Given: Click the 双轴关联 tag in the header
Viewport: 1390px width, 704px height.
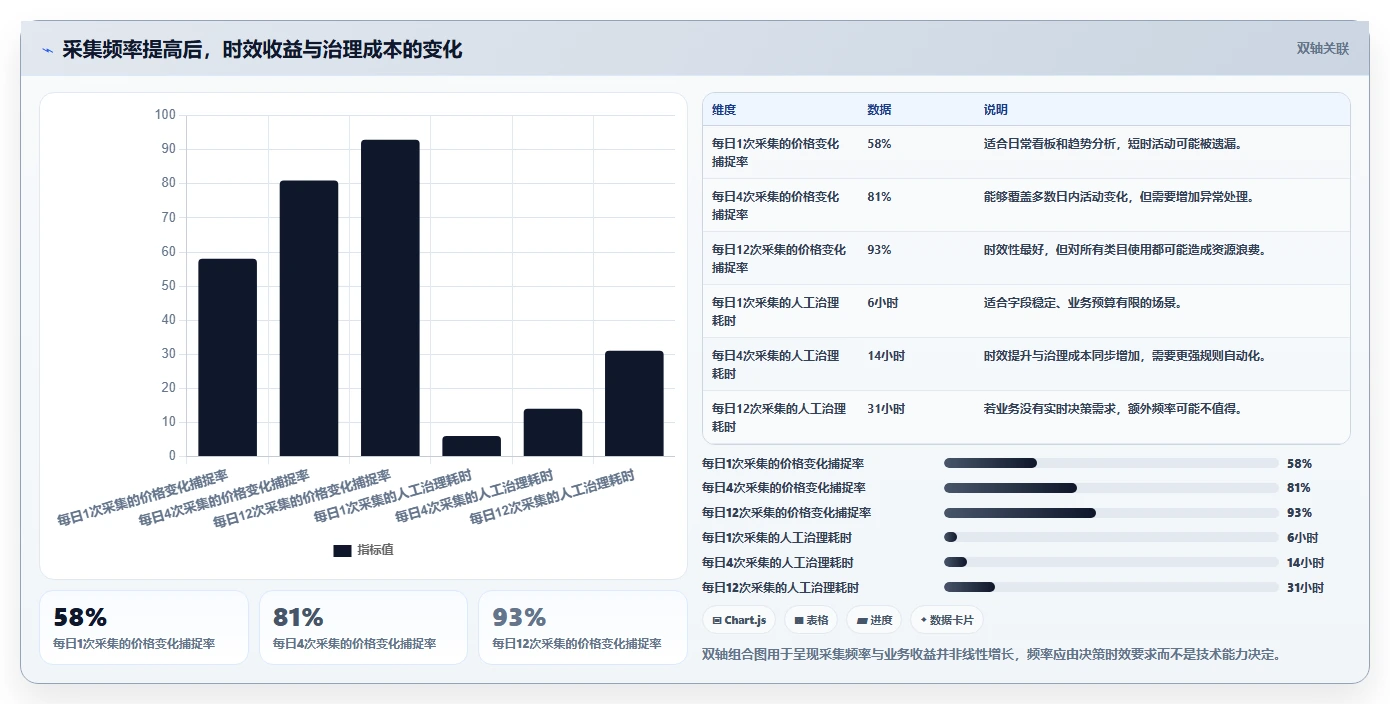Looking at the screenshot, I should click(x=1322, y=49).
